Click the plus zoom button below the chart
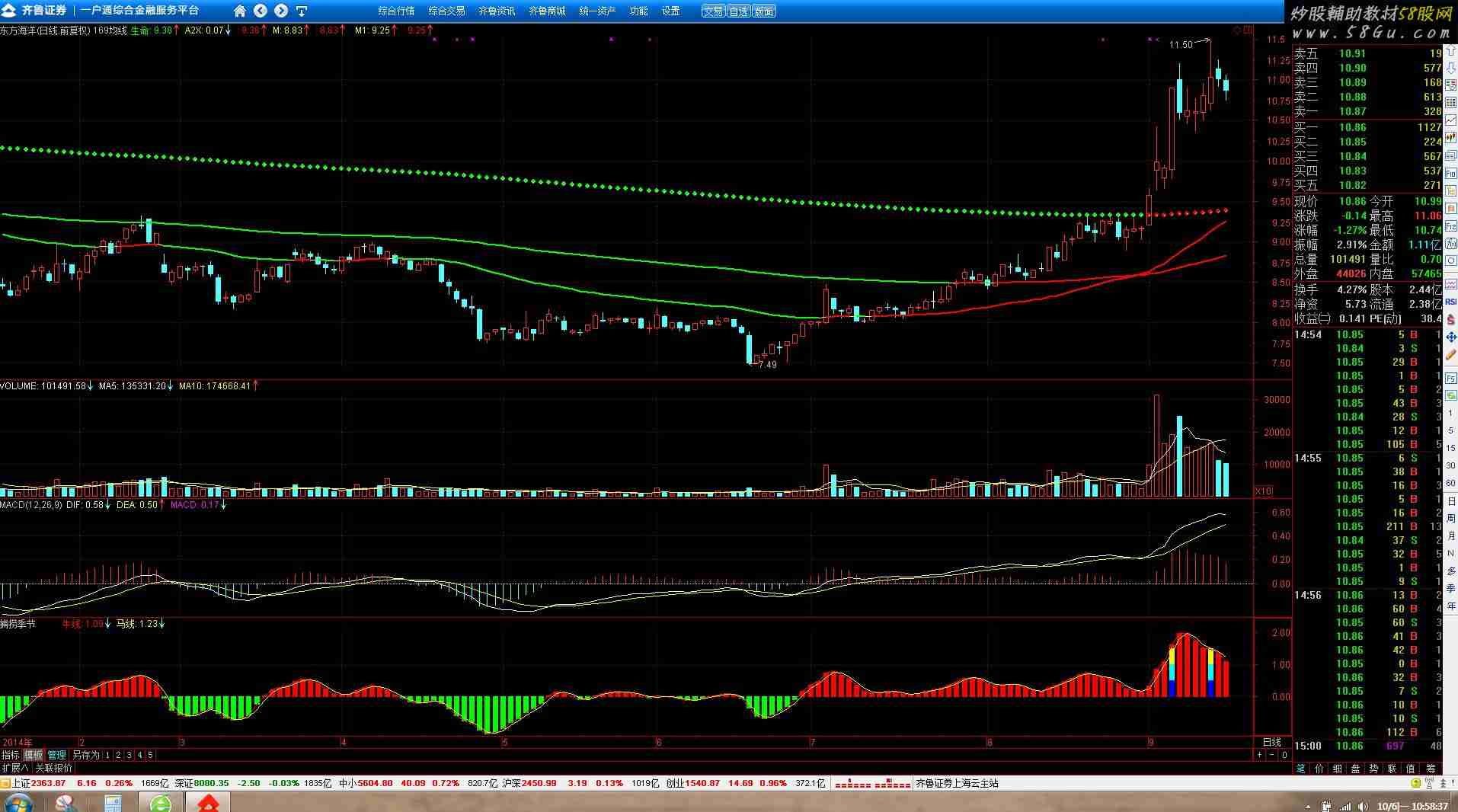The height and width of the screenshot is (812, 1458). click(1260, 755)
